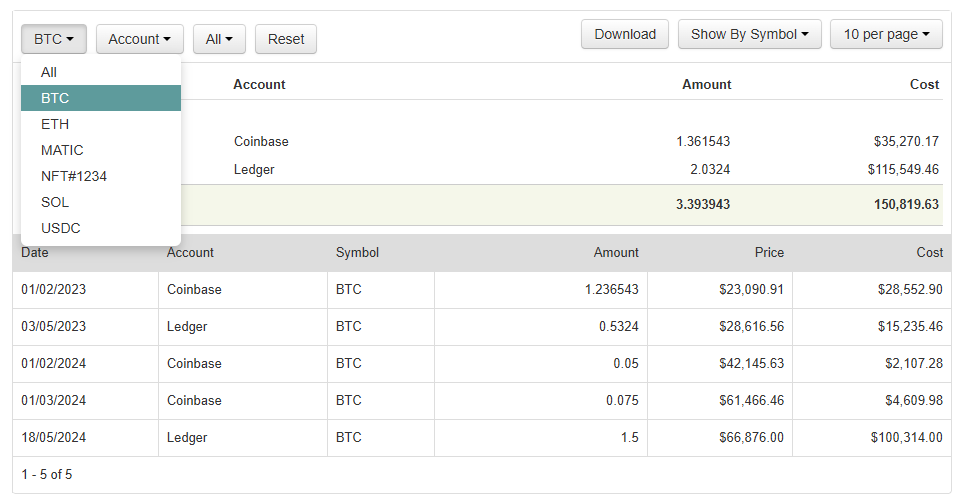Sort by the Date column header
Image resolution: width=955 pixels, height=501 pixels.
coord(35,253)
